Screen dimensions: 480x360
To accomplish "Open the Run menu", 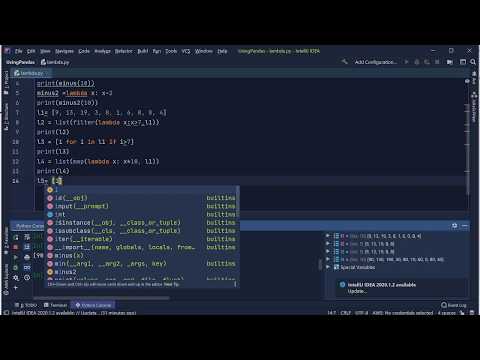I will coord(157,51).
